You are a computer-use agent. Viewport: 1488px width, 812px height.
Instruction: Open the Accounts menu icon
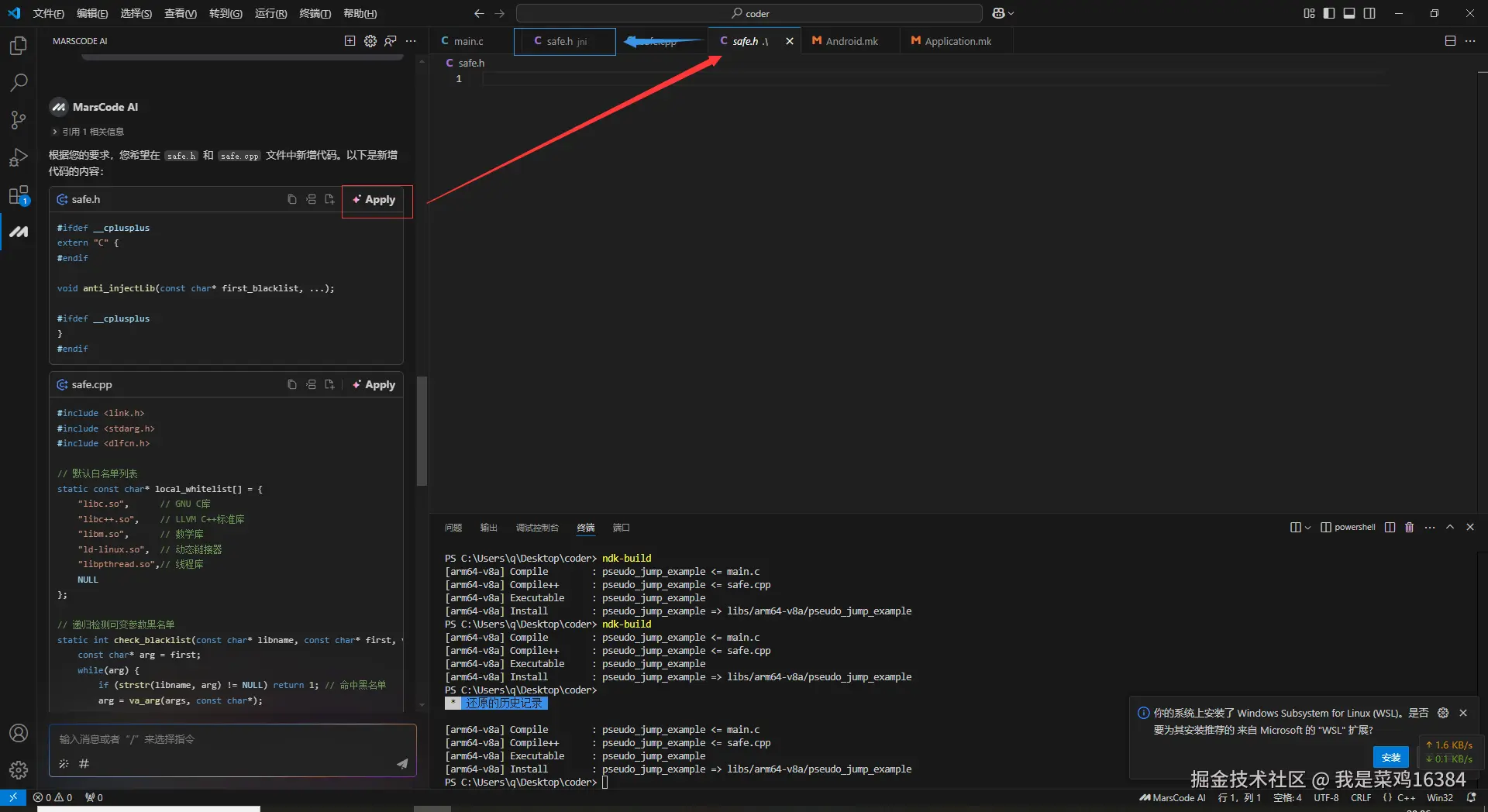[19, 733]
